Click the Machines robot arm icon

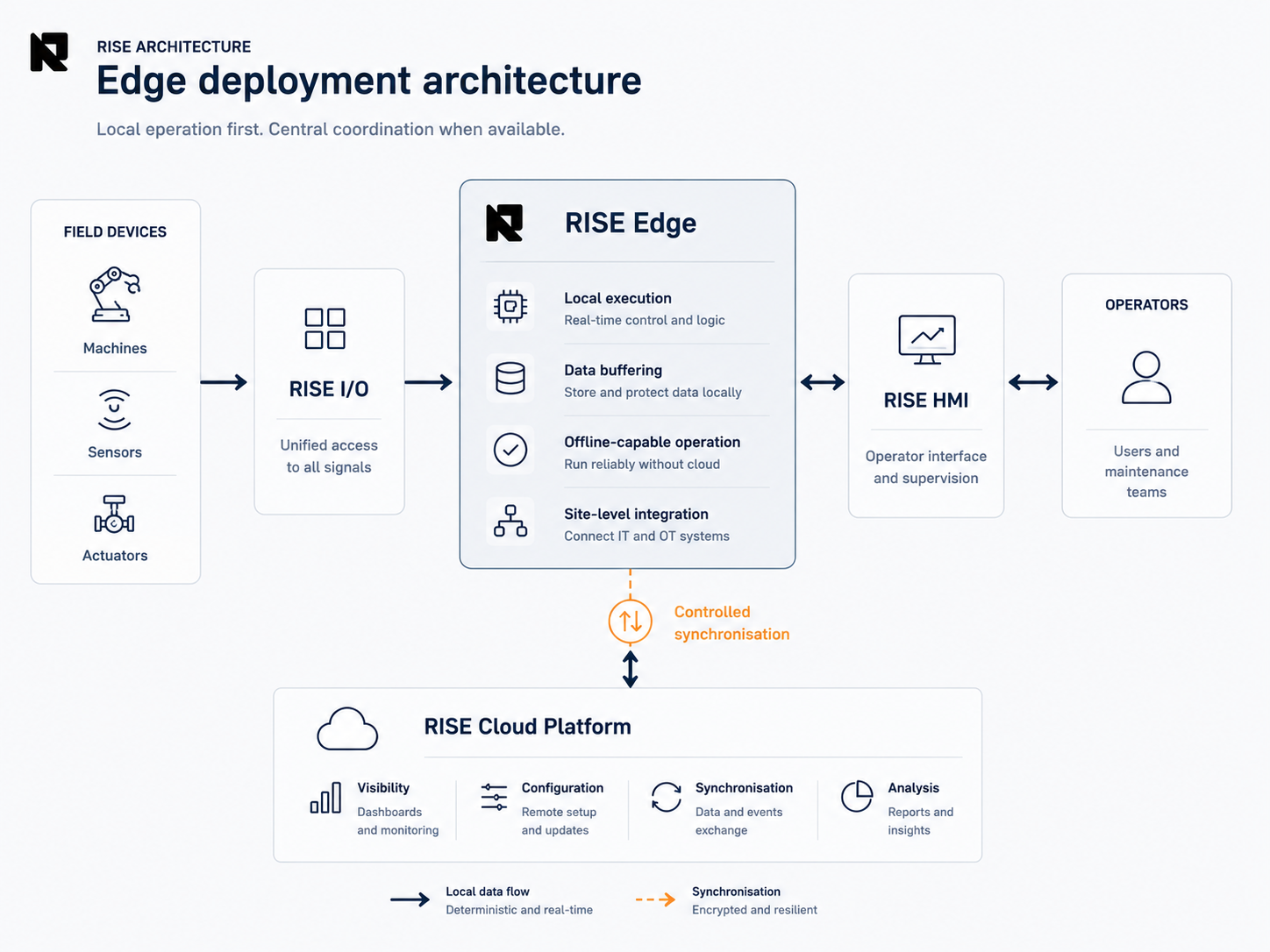click(115, 295)
